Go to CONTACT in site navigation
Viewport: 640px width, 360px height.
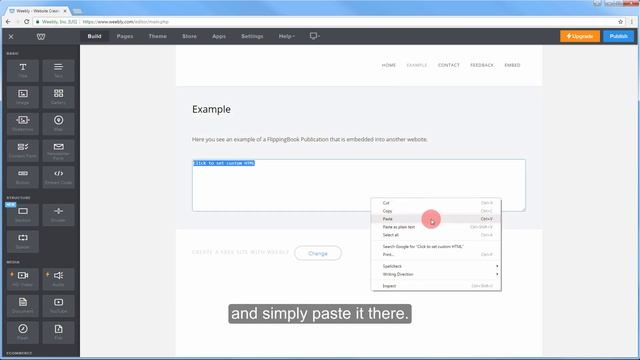tap(449, 65)
